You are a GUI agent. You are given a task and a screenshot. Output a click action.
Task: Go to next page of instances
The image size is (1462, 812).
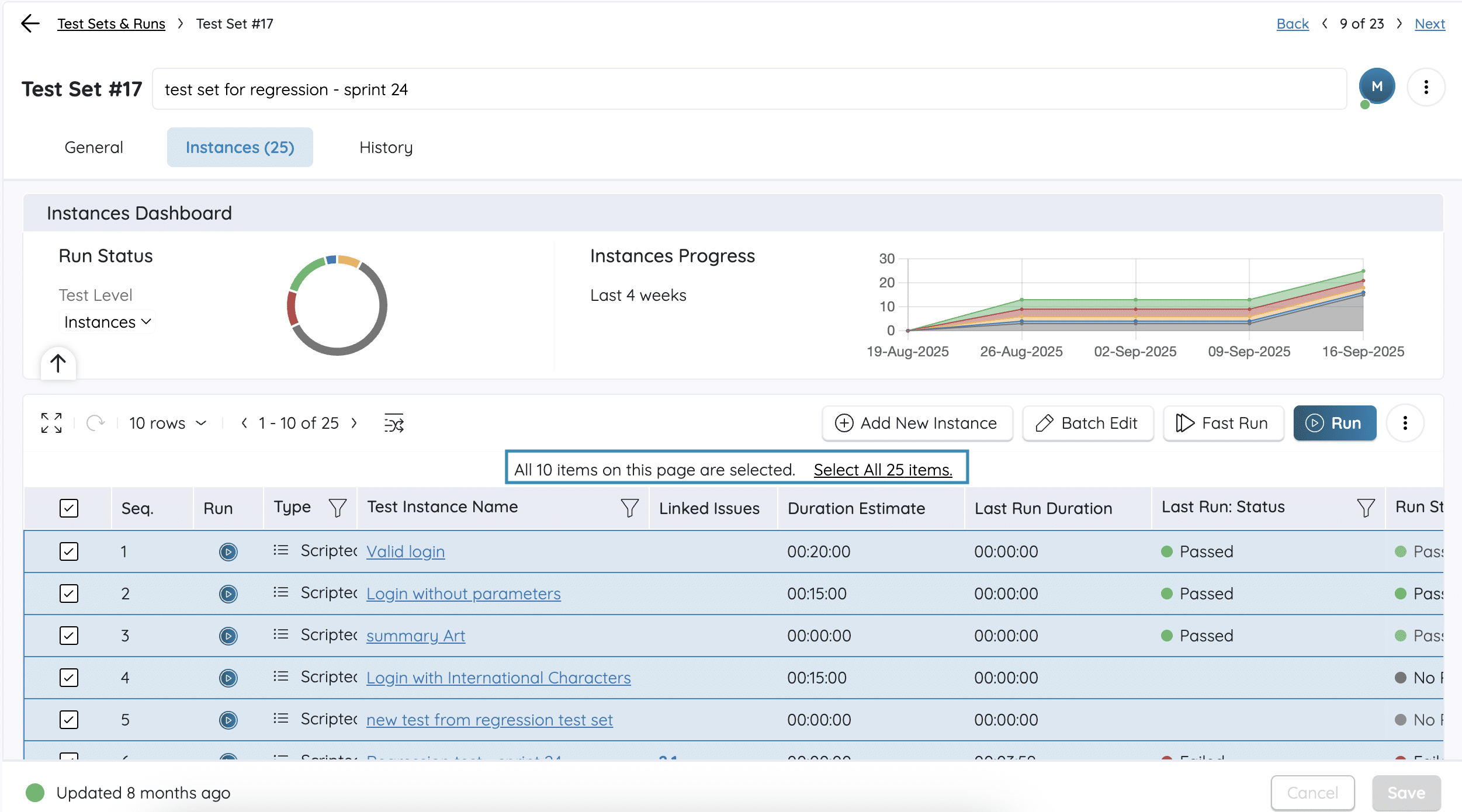pyautogui.click(x=354, y=423)
